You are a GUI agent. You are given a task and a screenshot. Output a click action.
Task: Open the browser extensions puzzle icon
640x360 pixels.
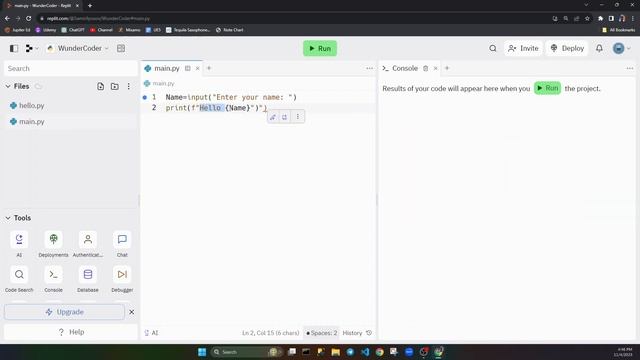(x=600, y=18)
